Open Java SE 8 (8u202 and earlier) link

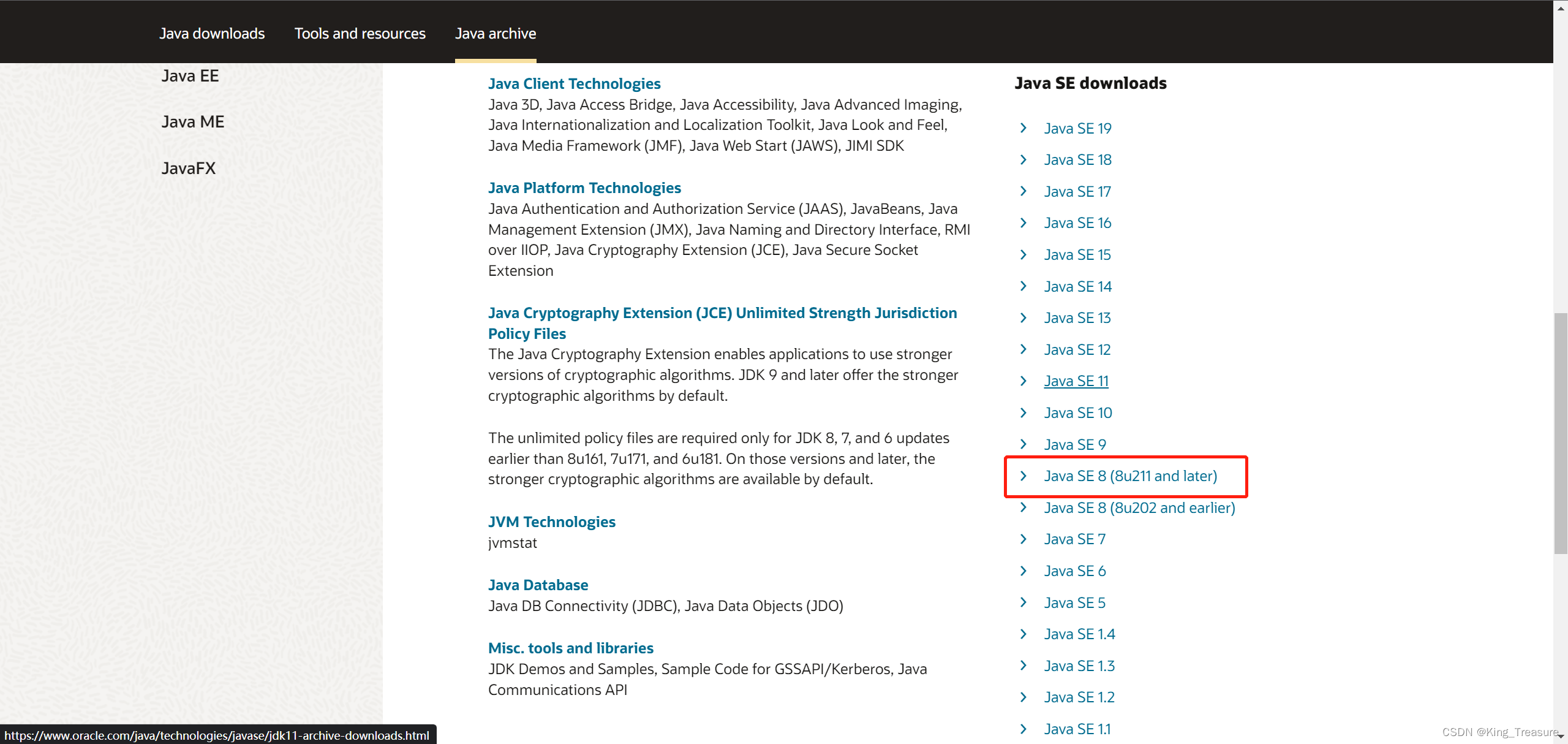tap(1140, 508)
